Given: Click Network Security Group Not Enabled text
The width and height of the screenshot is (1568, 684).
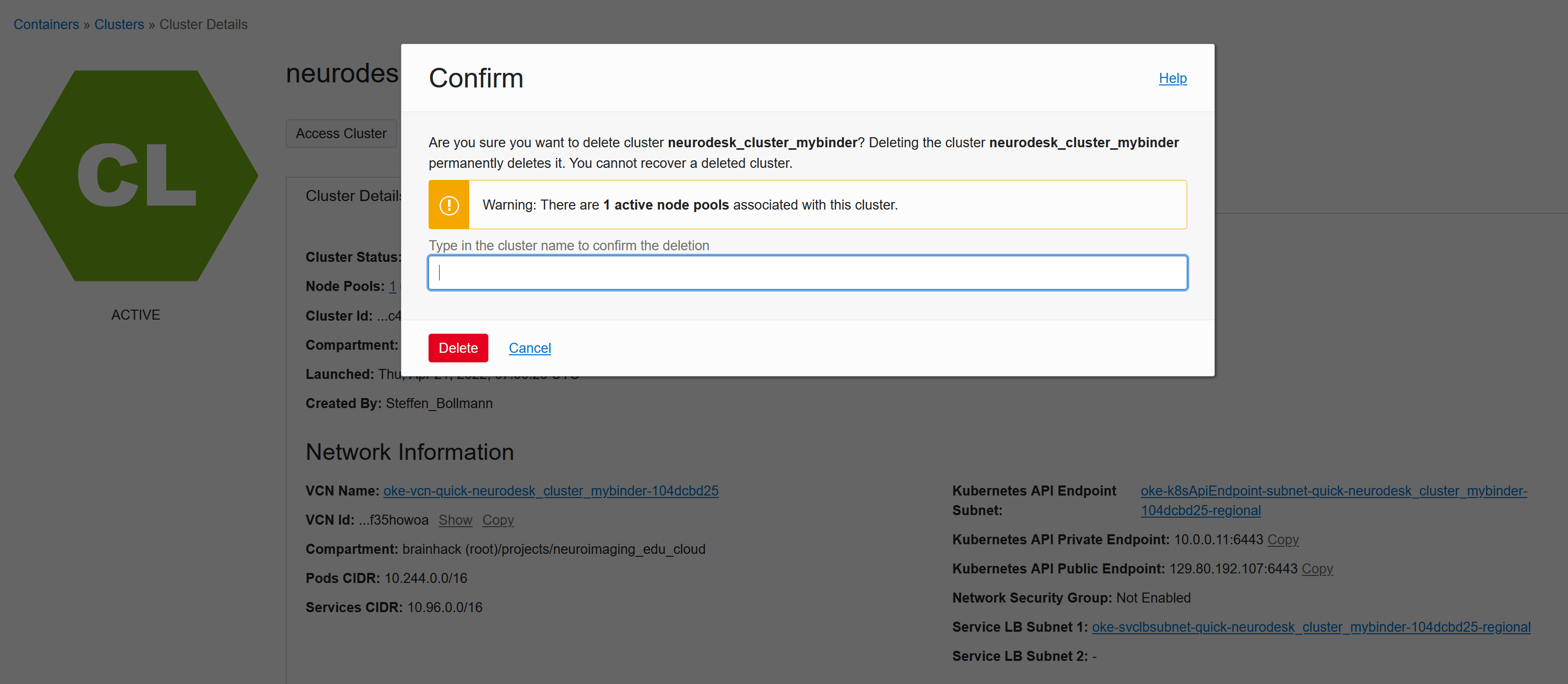Looking at the screenshot, I should point(1071,598).
